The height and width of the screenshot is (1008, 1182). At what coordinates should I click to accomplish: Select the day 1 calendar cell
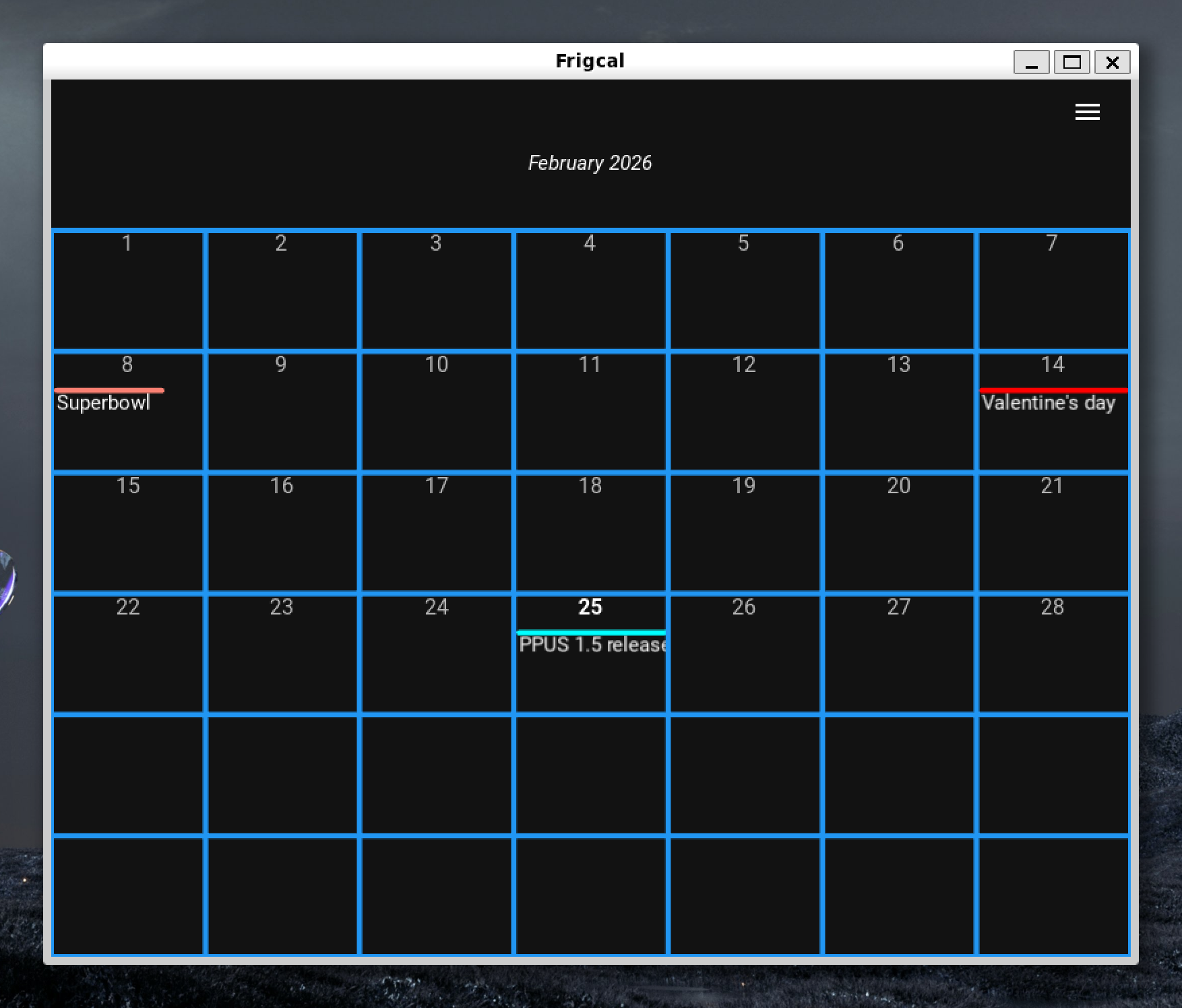[128, 290]
